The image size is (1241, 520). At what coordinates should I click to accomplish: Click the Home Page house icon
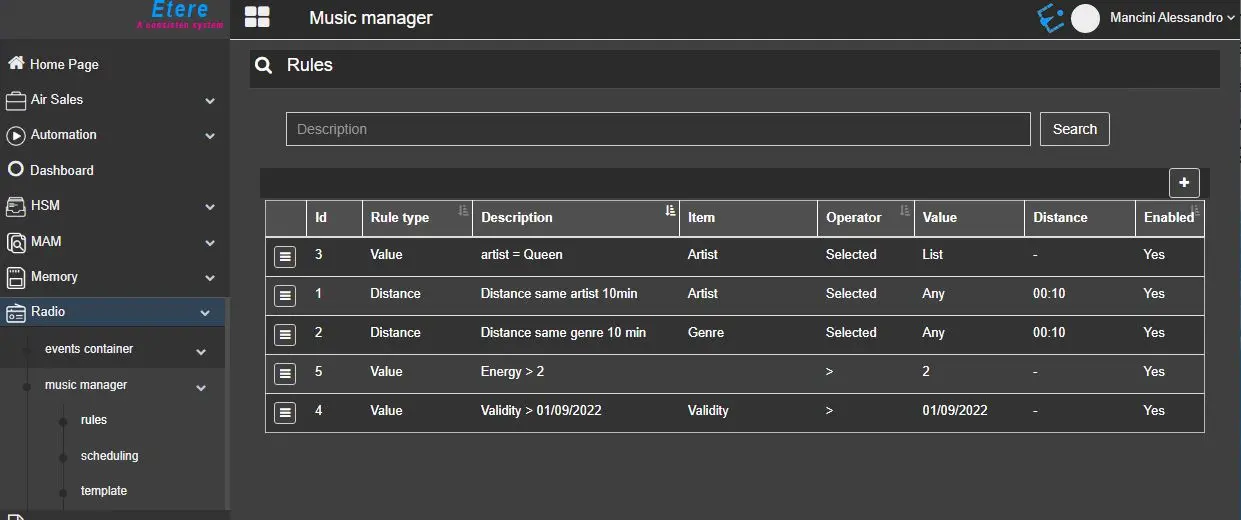pos(16,63)
